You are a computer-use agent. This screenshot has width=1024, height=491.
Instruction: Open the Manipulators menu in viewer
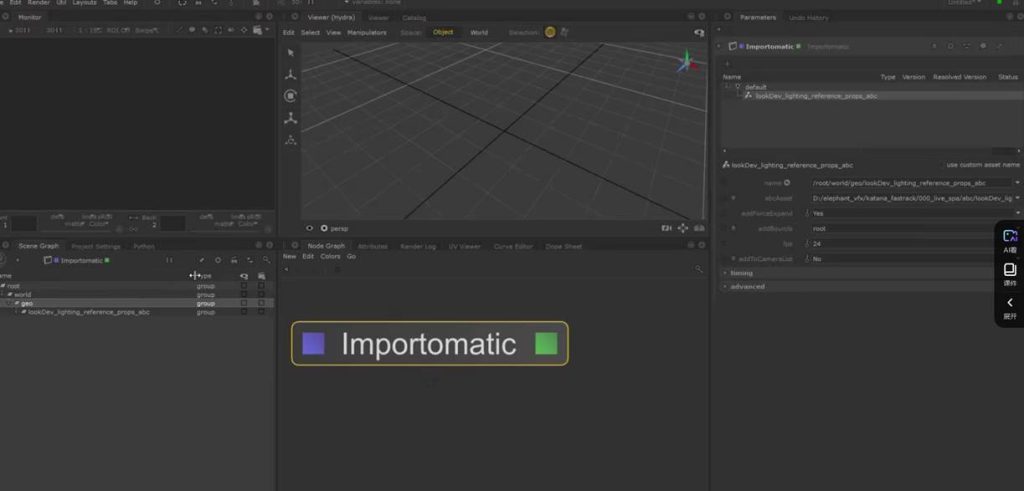367,32
